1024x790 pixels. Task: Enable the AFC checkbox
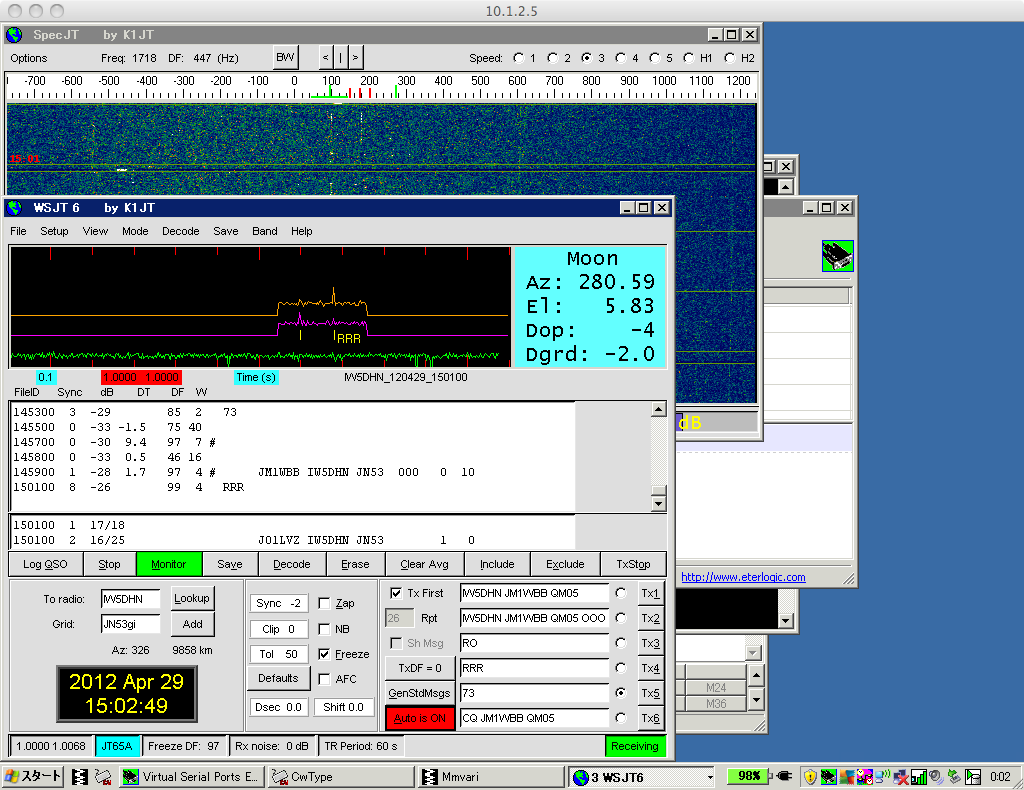(x=324, y=679)
